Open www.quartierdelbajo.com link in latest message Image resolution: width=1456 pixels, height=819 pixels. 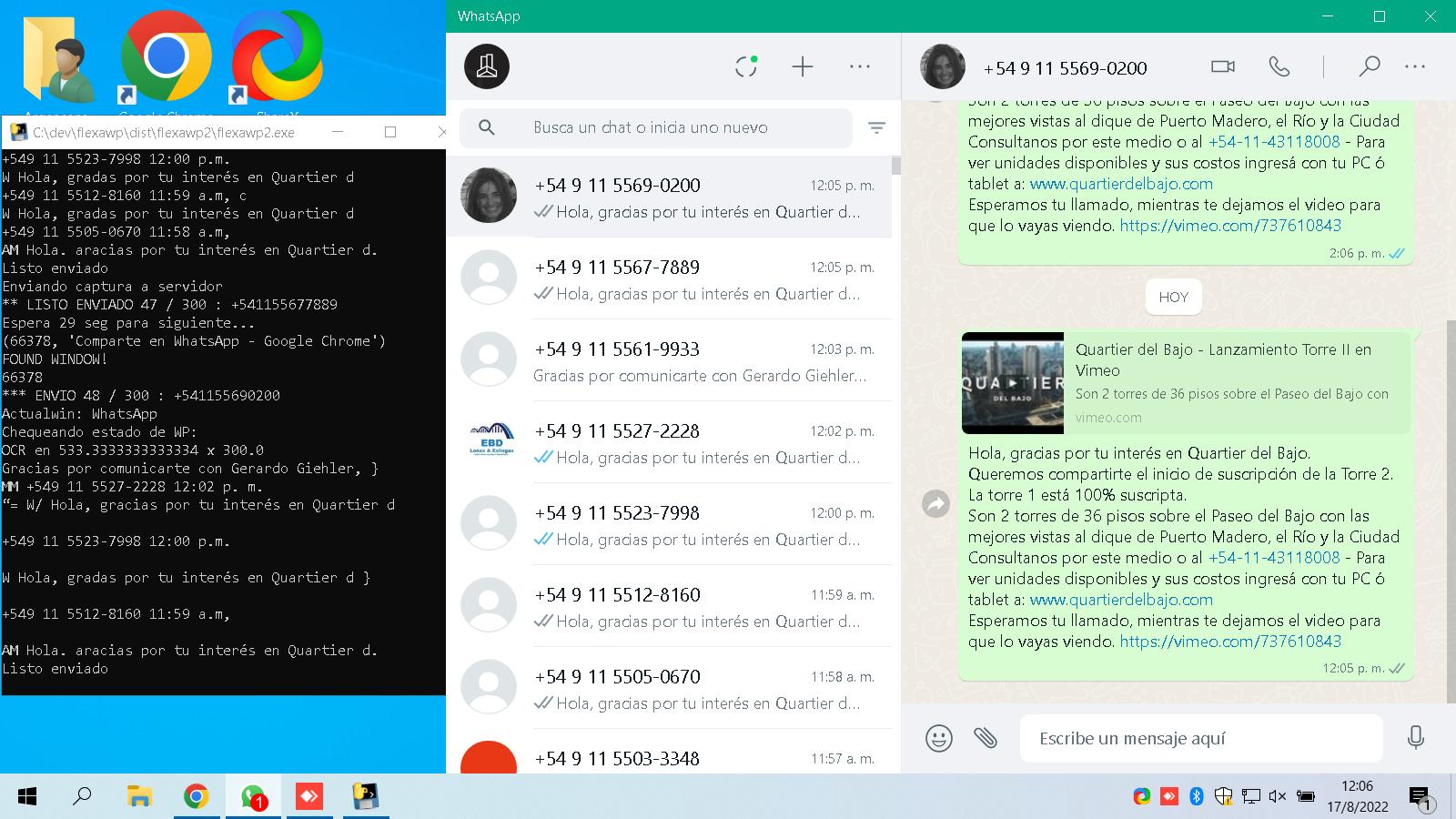[1121, 600]
